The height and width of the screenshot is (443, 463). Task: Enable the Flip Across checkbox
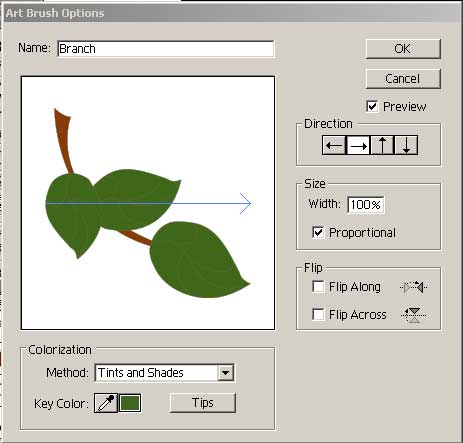(318, 314)
